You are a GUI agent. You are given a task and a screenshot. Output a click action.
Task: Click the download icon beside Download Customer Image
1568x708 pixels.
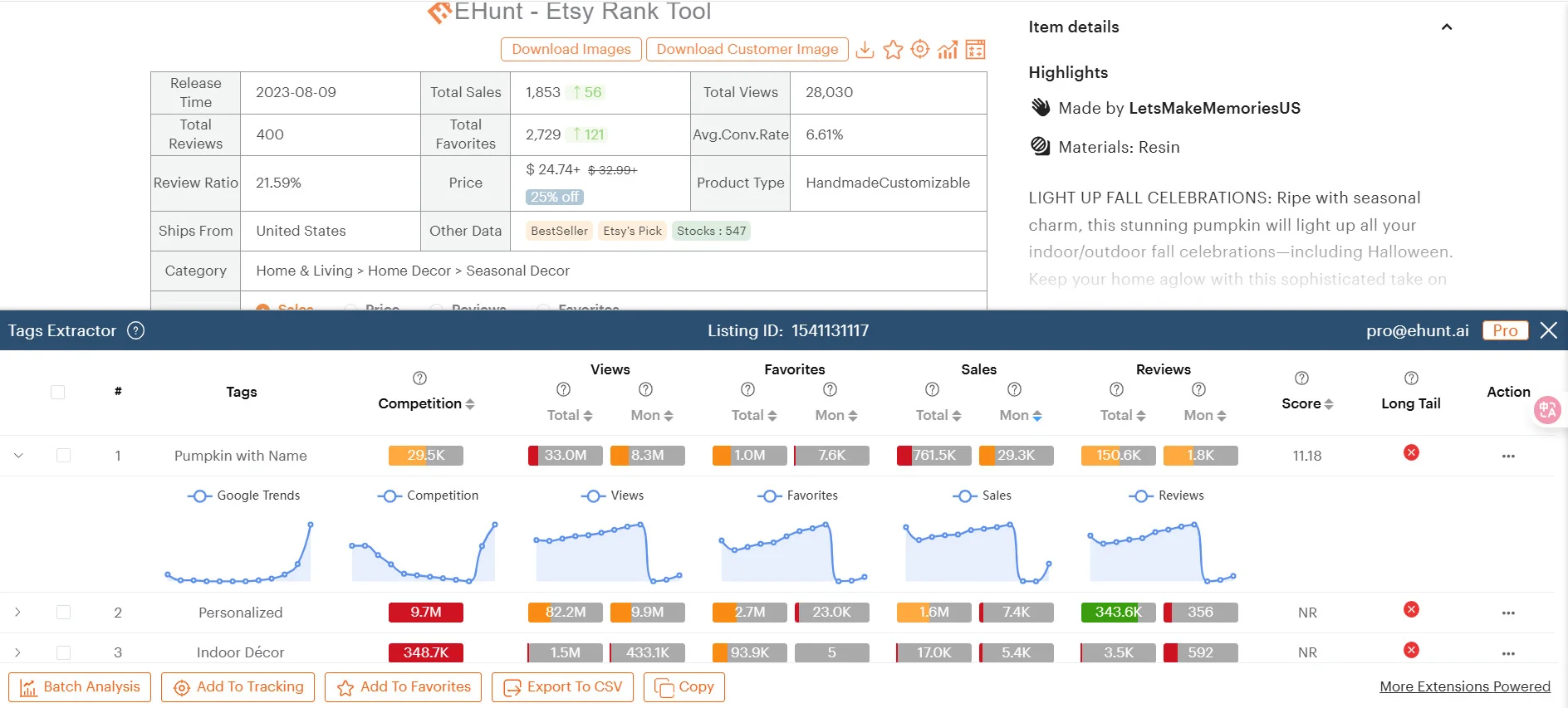[x=865, y=50]
